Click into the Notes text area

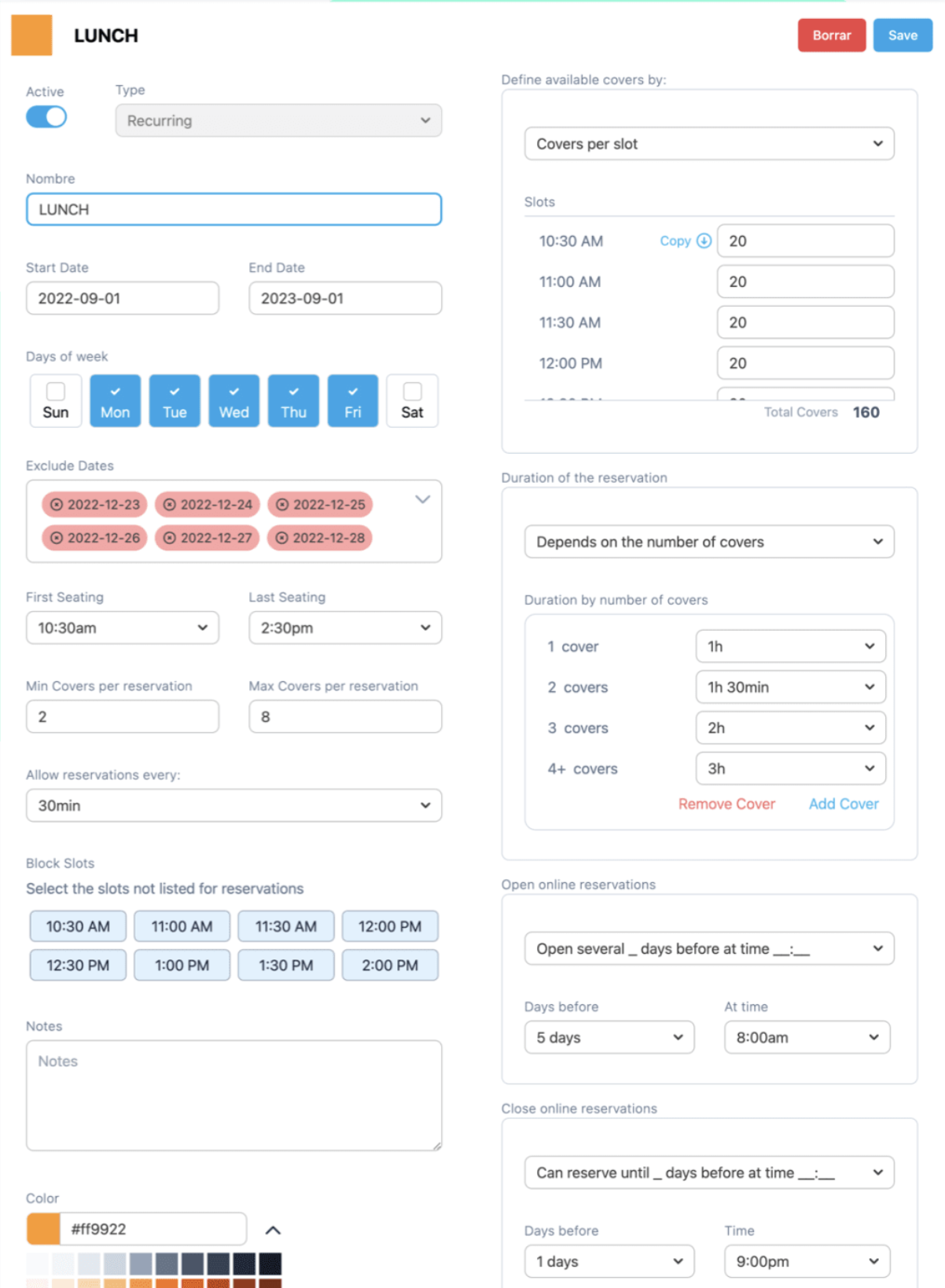[233, 1095]
